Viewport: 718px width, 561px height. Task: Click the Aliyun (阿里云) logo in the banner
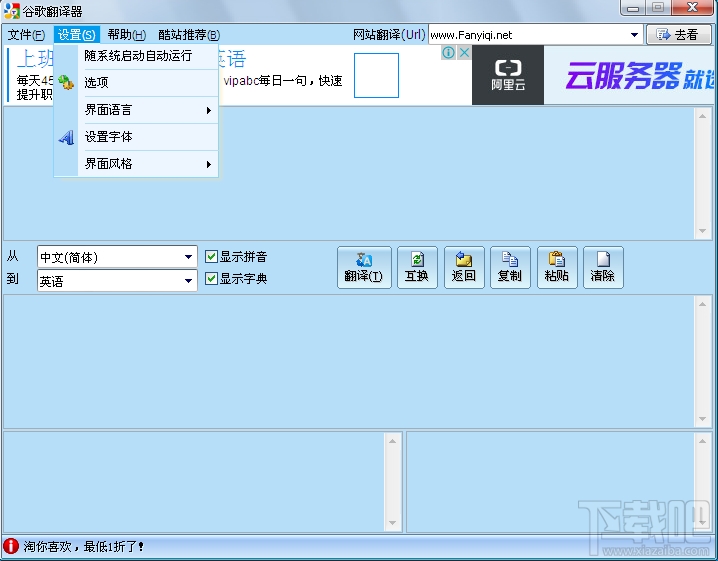click(x=508, y=75)
